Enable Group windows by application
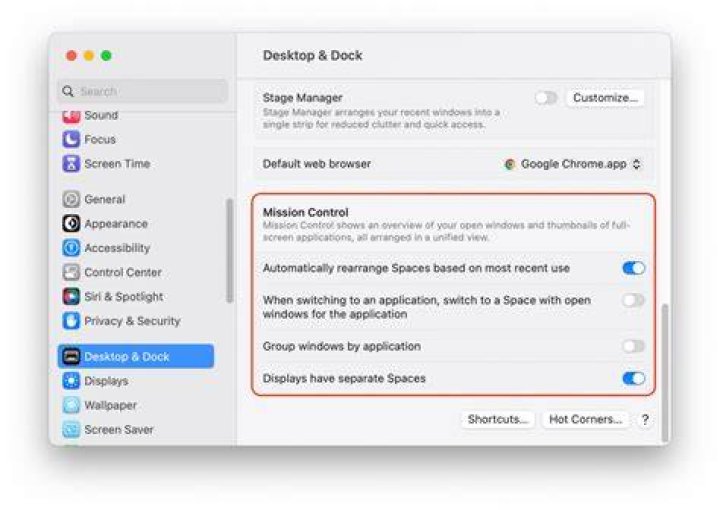This screenshot has height=510, width=720. click(x=634, y=346)
